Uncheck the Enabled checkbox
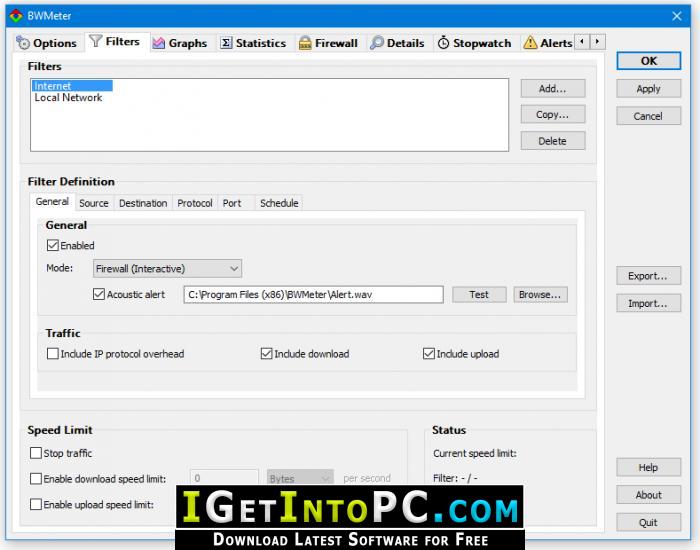This screenshot has height=550, width=700. click(53, 245)
